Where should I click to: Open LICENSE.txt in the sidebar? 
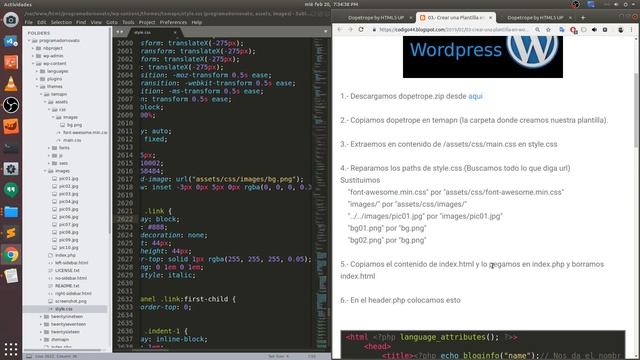pyautogui.click(x=67, y=271)
